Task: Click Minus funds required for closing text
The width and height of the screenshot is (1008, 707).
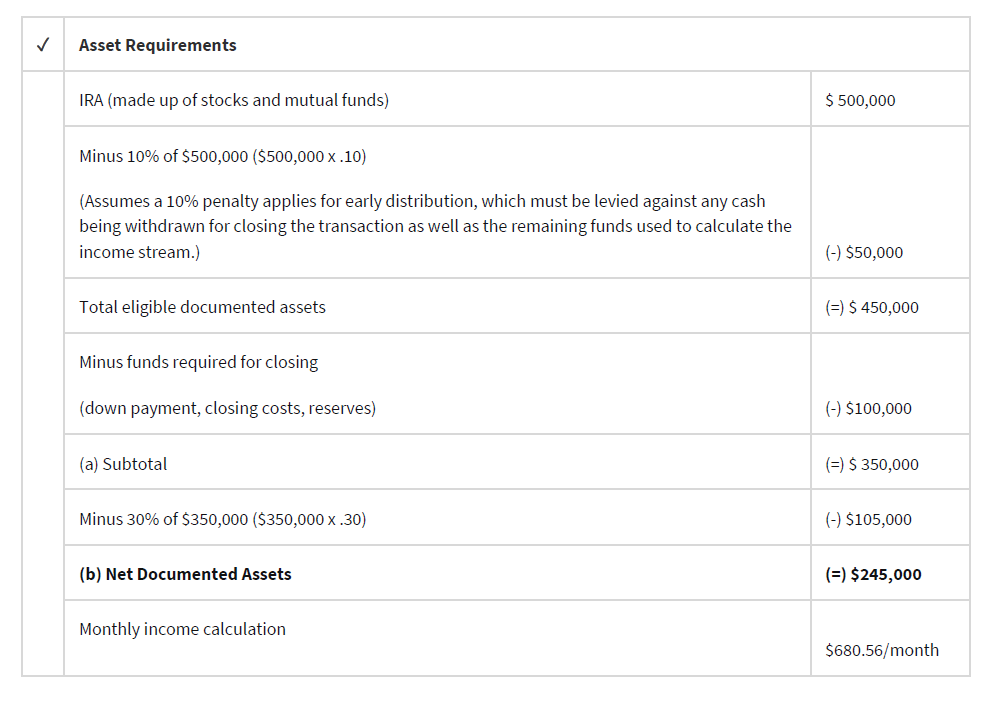Action: (198, 362)
